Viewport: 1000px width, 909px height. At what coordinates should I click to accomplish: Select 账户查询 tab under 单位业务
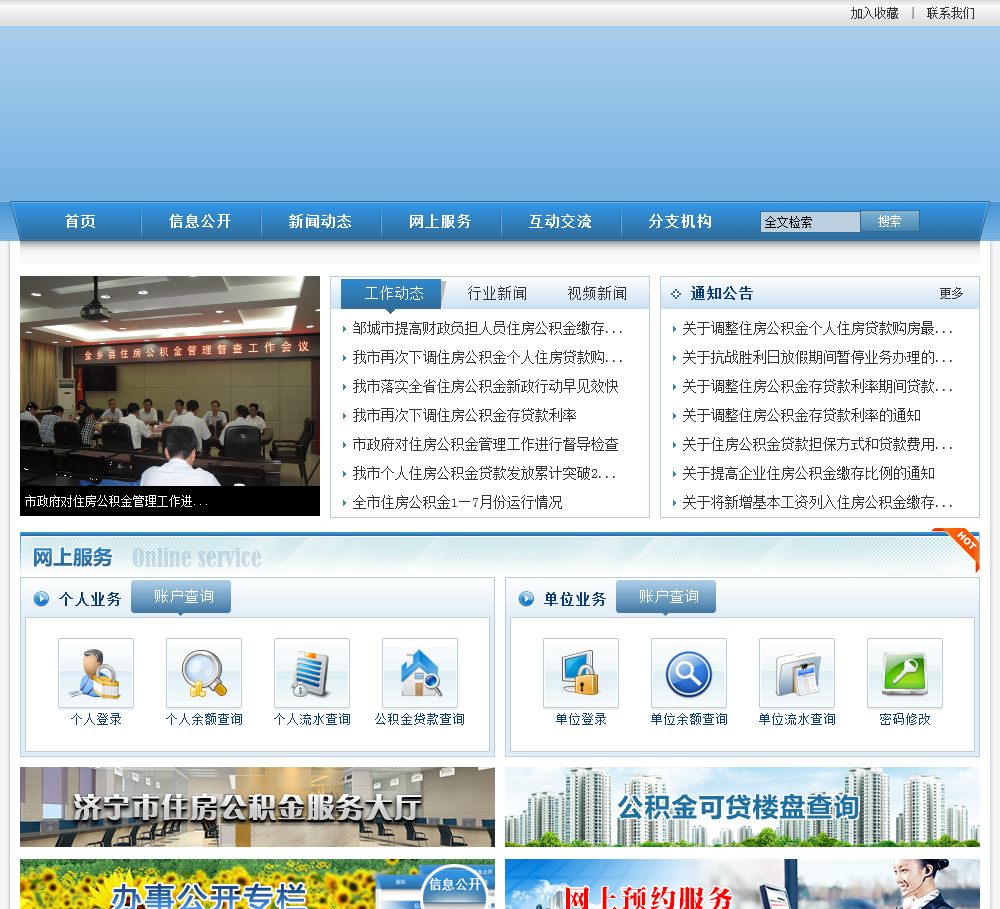tap(666, 596)
